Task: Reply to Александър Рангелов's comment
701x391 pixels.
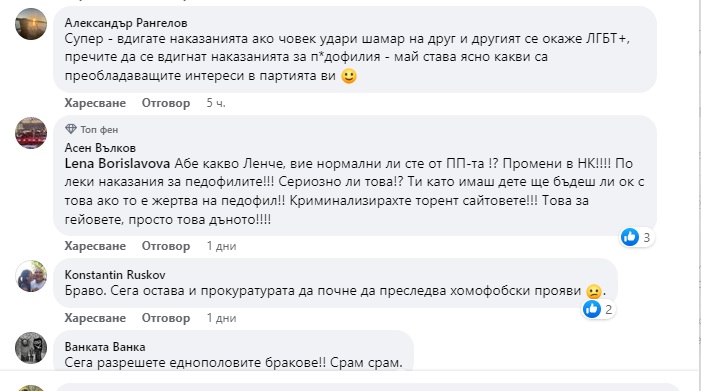Action: point(166,103)
